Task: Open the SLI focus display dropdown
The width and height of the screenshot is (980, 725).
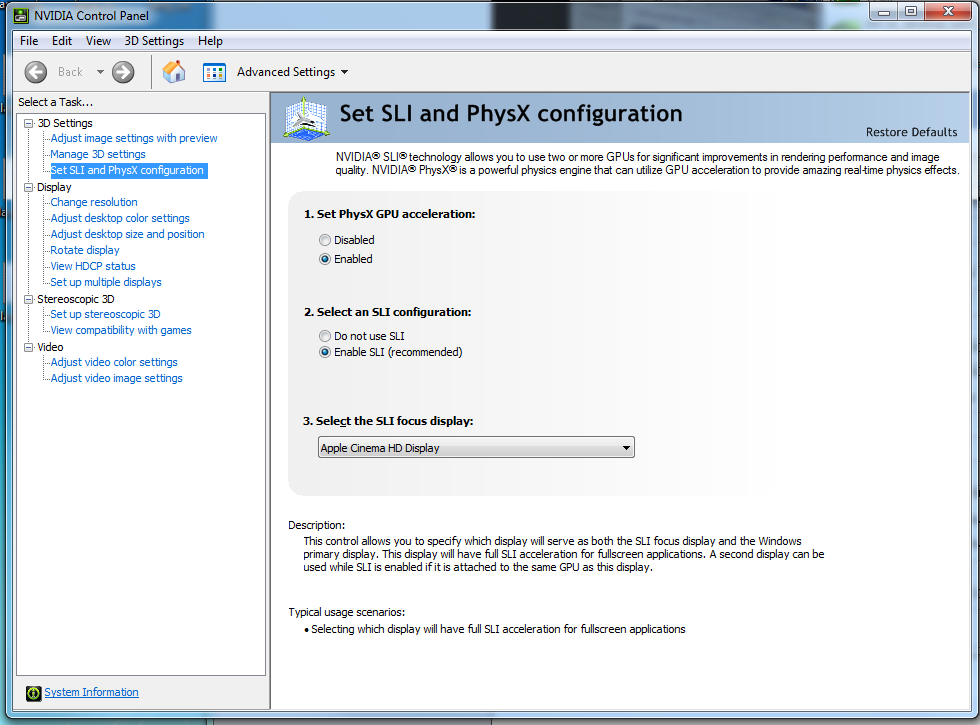Action: point(476,448)
